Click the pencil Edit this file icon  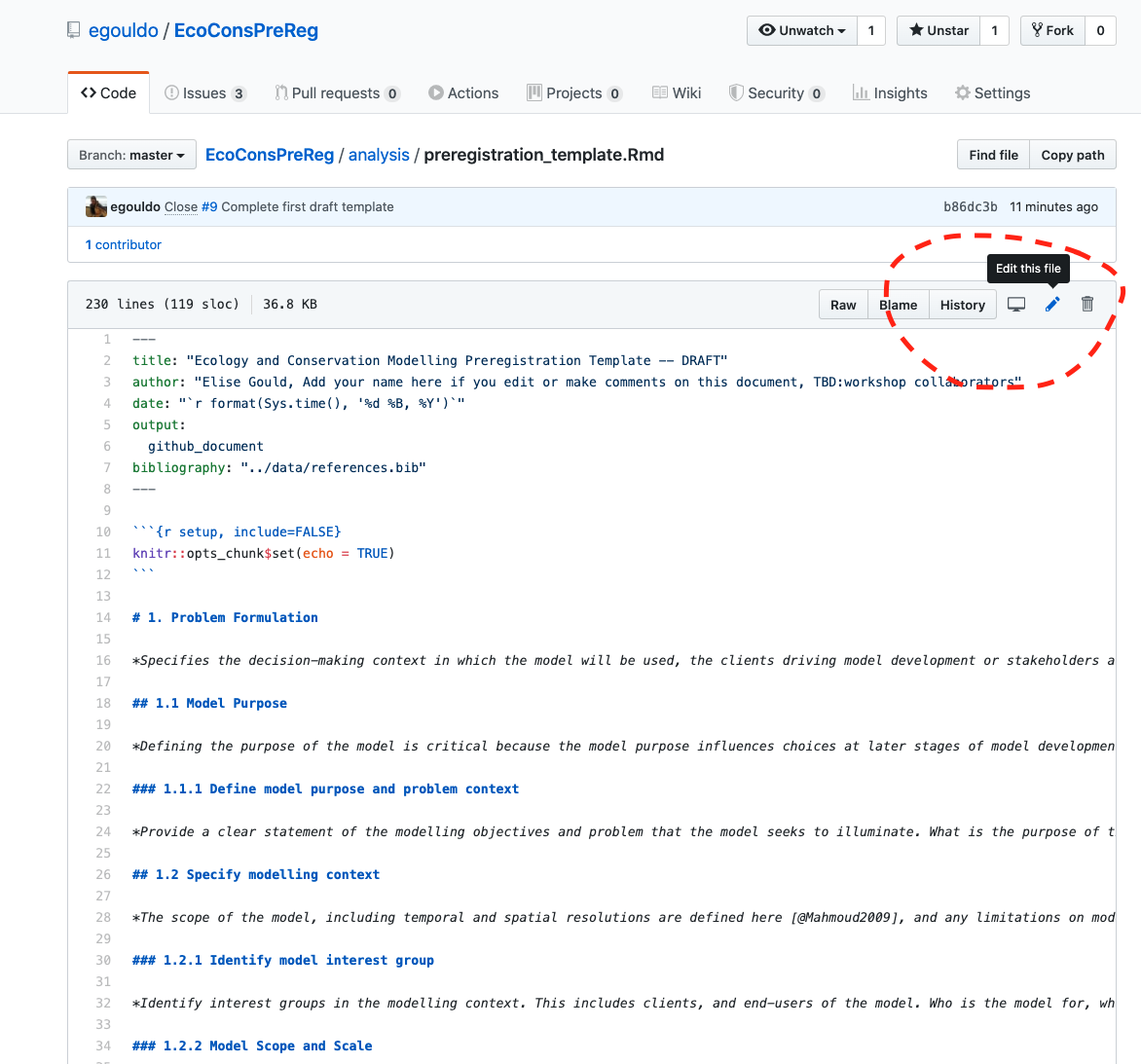coord(1052,304)
